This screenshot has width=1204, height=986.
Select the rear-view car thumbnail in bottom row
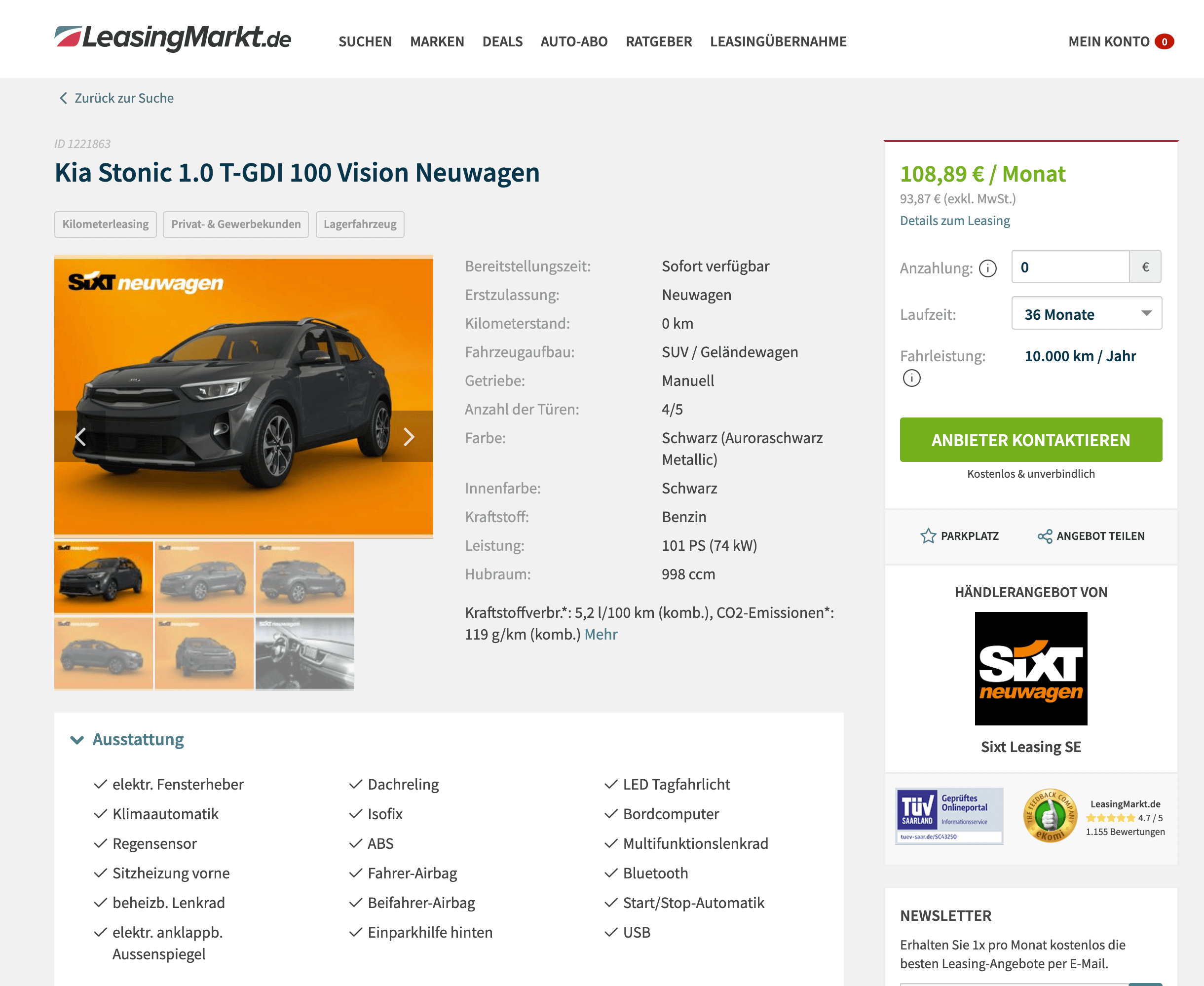(204, 653)
